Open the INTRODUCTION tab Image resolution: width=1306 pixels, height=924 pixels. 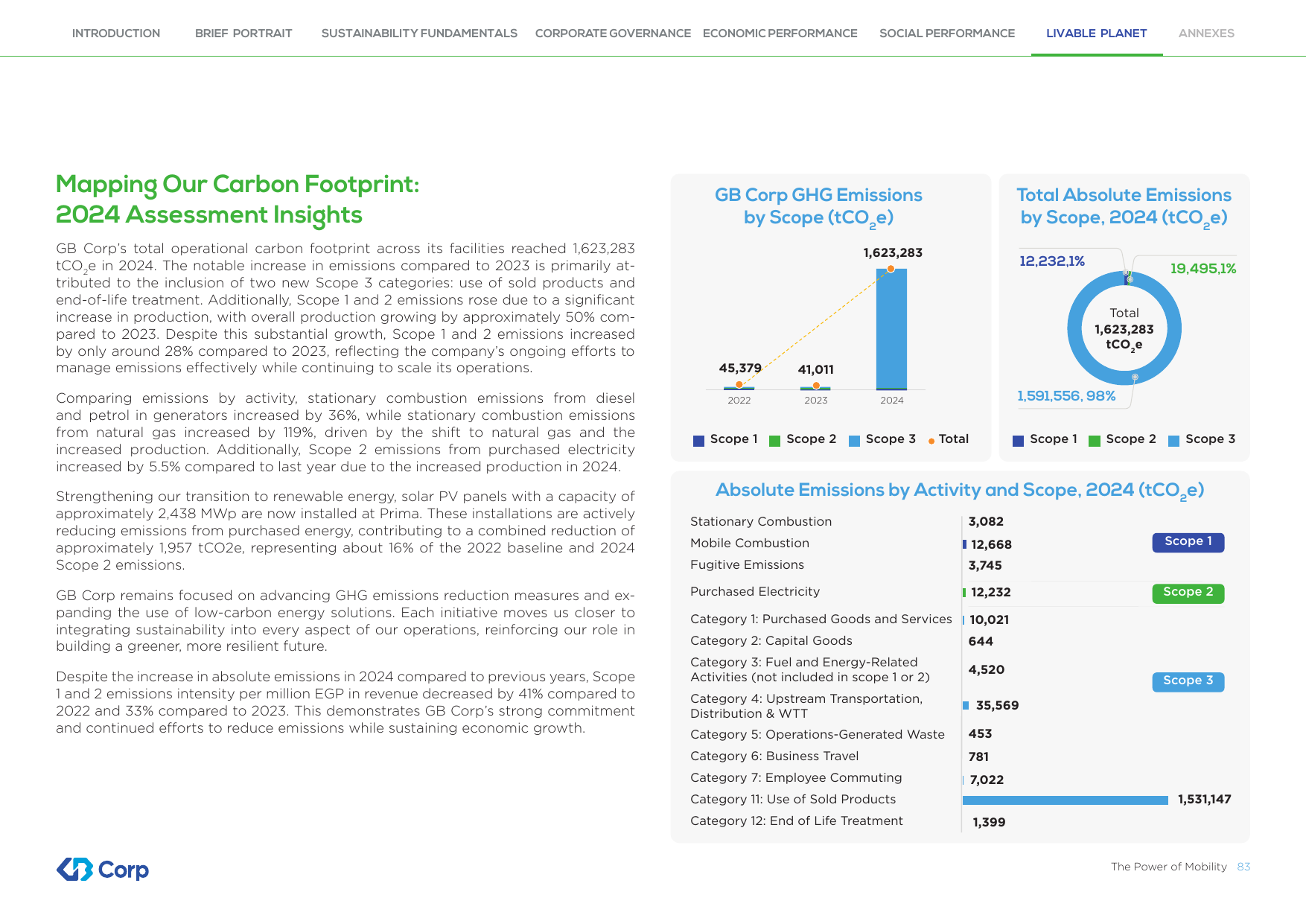tap(116, 34)
